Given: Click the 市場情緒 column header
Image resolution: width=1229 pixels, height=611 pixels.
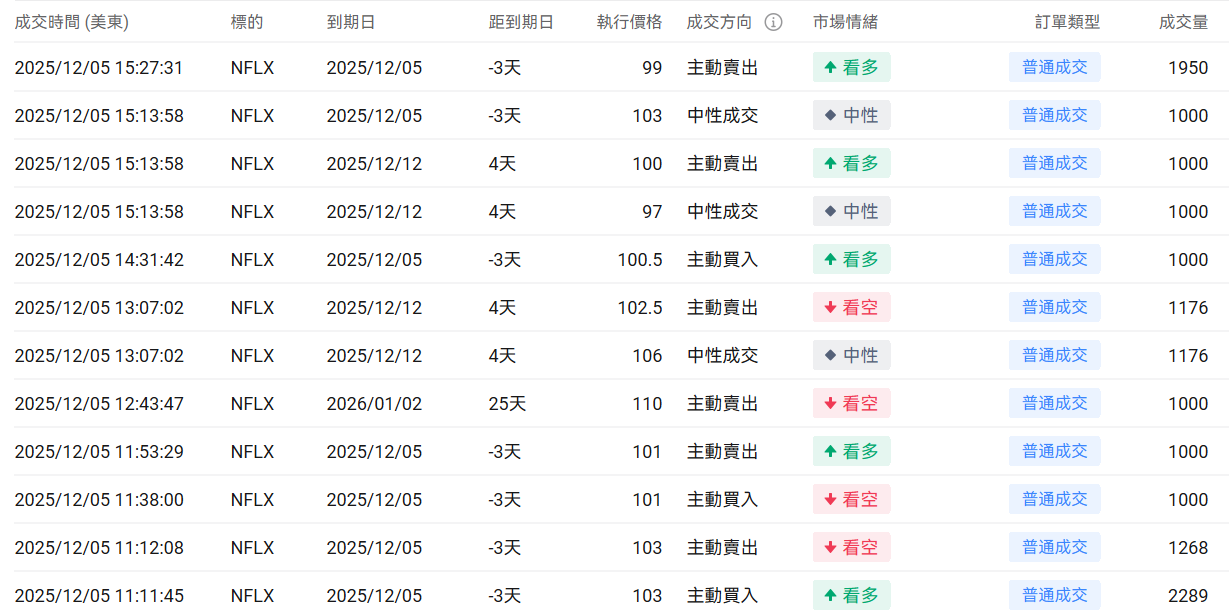Looking at the screenshot, I should pyautogui.click(x=845, y=22).
